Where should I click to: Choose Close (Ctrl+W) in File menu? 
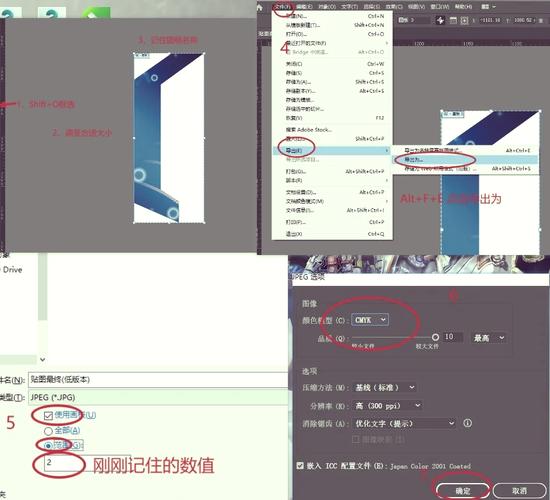pos(333,64)
